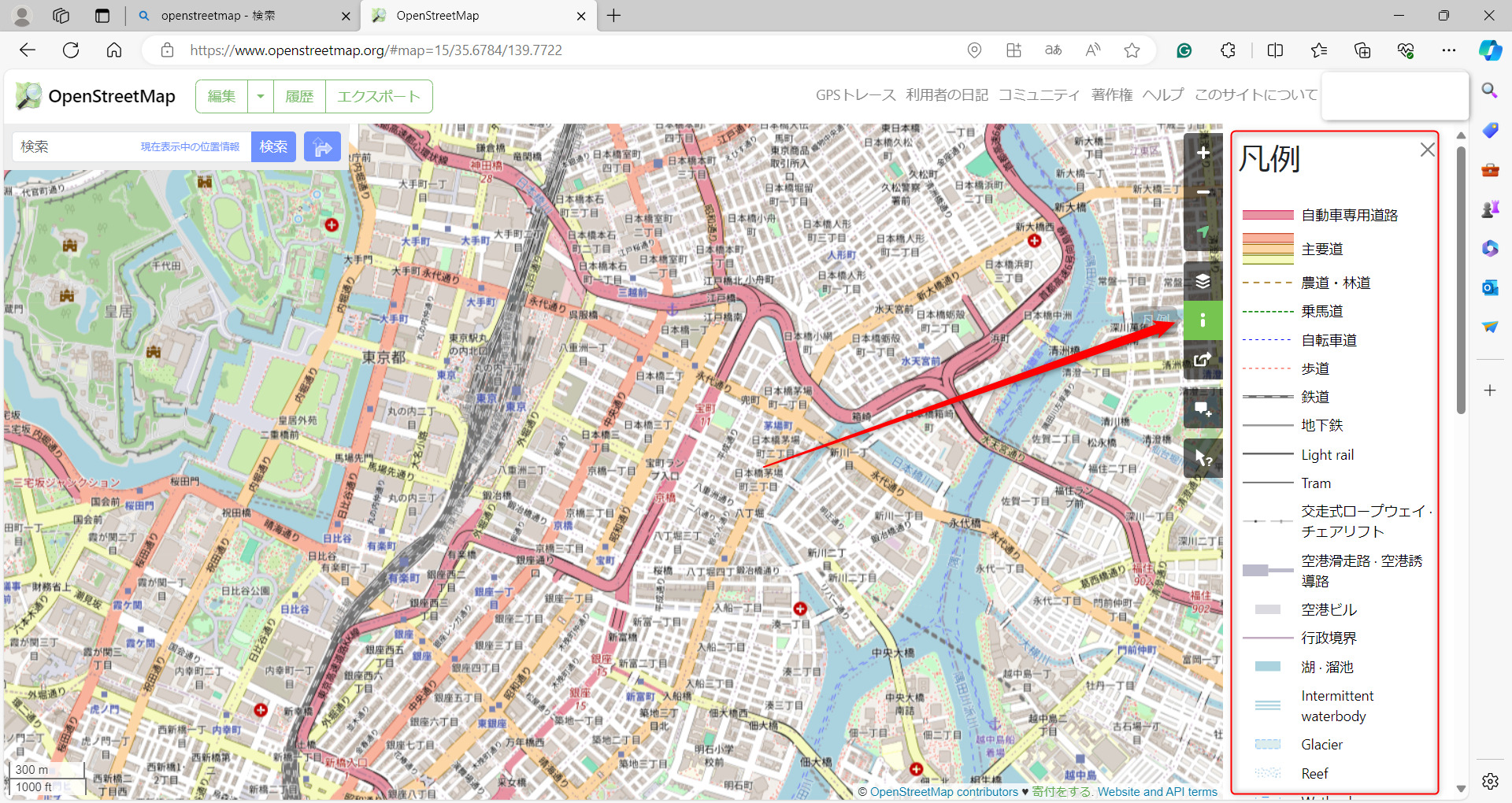Zoom out of the map

tap(1203, 192)
